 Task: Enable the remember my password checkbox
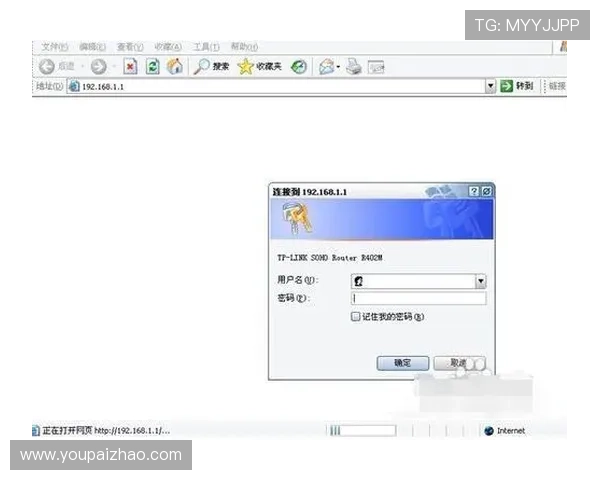coord(355,316)
